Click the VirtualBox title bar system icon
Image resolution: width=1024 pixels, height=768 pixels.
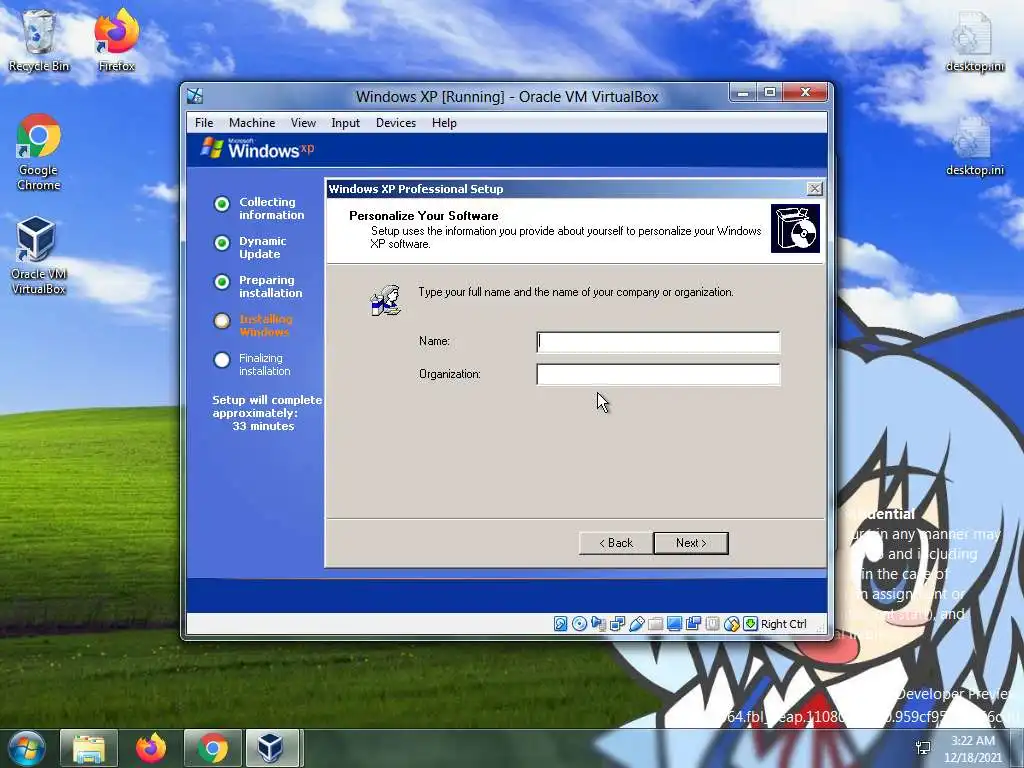click(x=195, y=96)
